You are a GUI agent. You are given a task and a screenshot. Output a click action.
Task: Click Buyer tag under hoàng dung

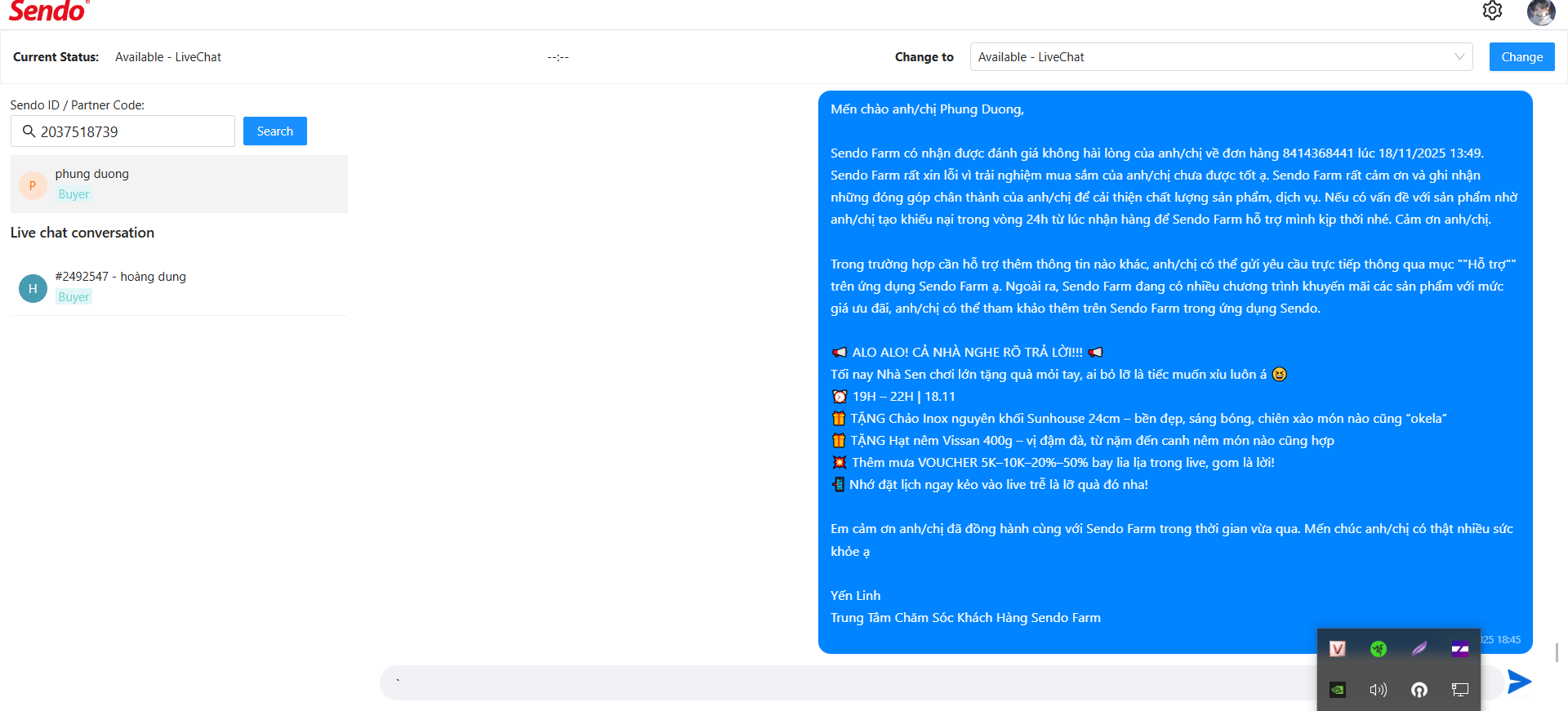pyautogui.click(x=73, y=297)
